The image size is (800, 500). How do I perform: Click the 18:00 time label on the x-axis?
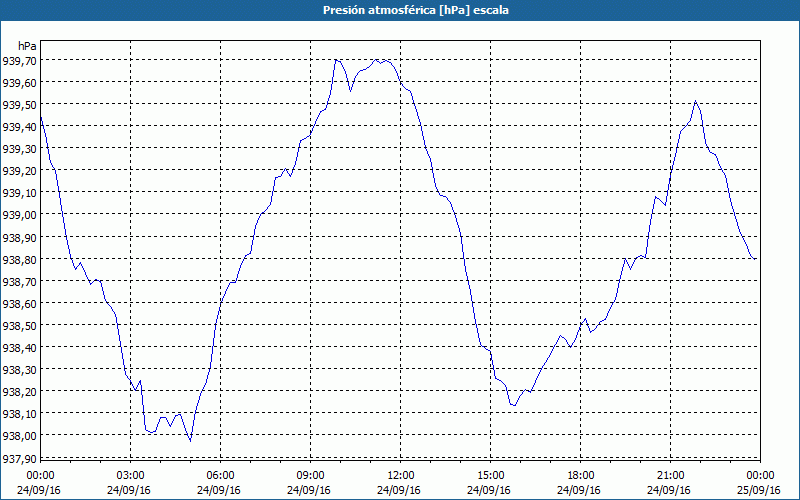(x=581, y=476)
